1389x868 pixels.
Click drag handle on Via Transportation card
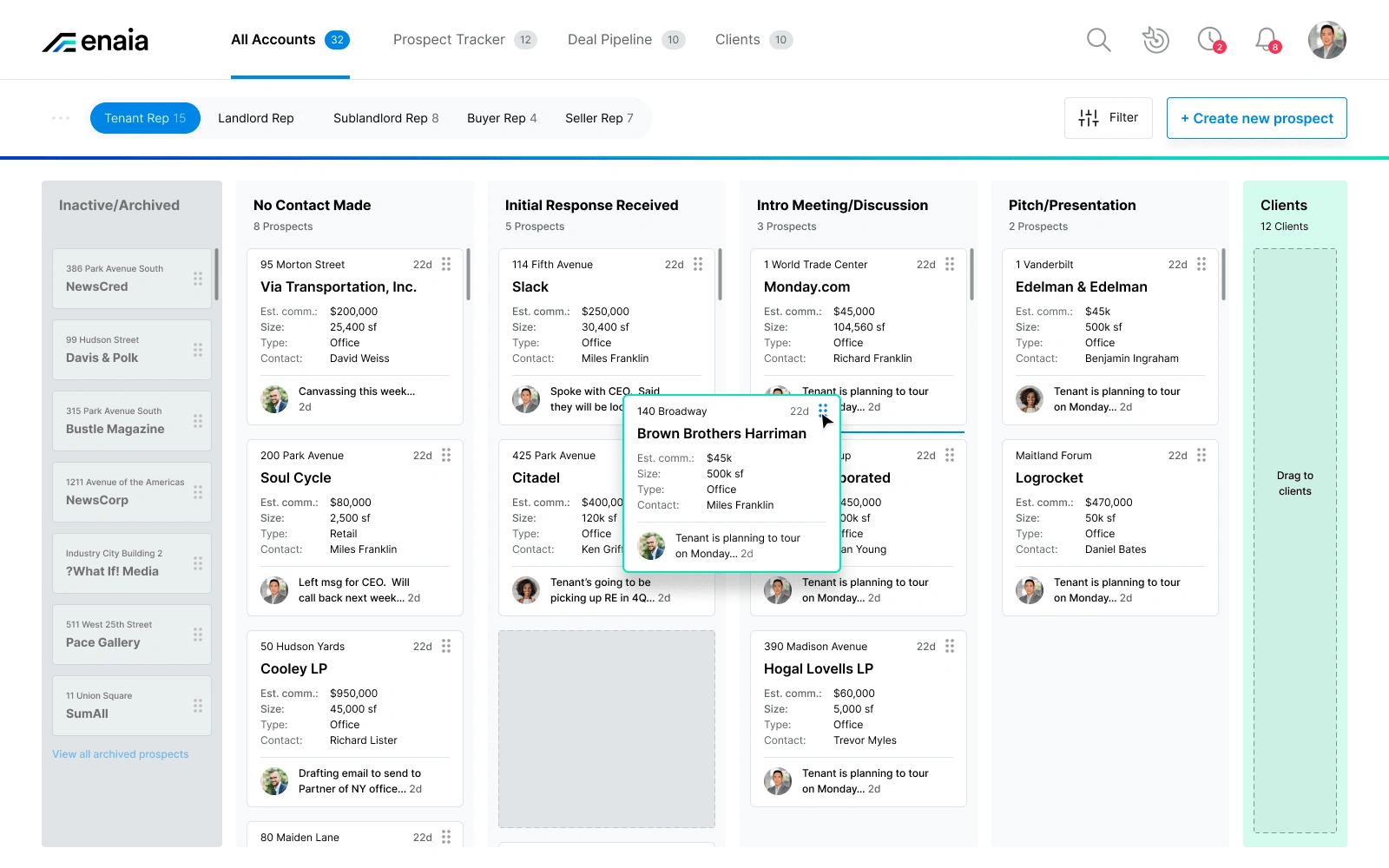tap(446, 264)
